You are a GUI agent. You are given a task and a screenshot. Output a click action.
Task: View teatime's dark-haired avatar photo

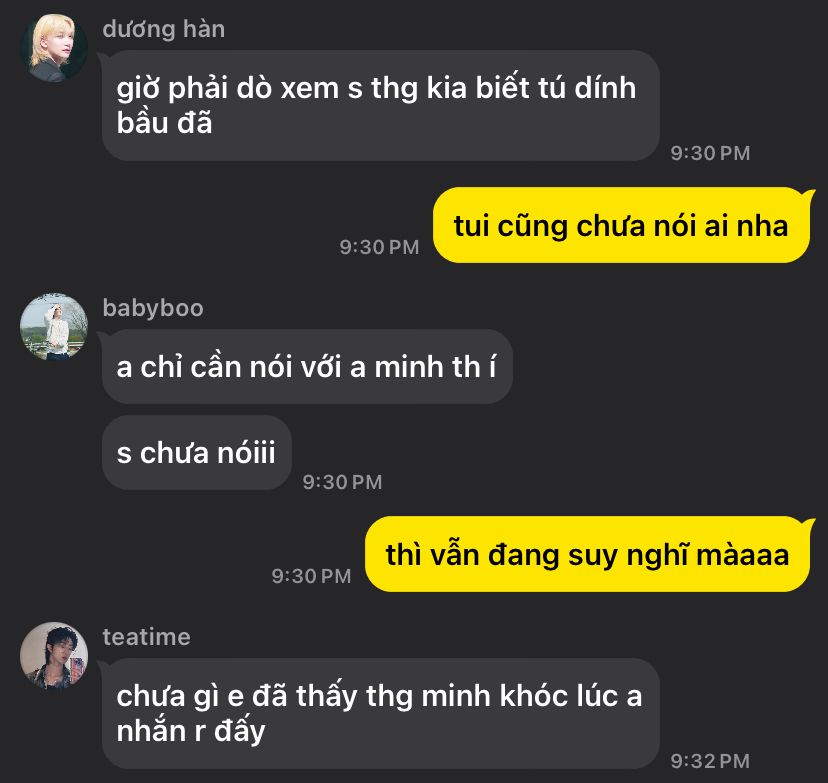[x=54, y=656]
